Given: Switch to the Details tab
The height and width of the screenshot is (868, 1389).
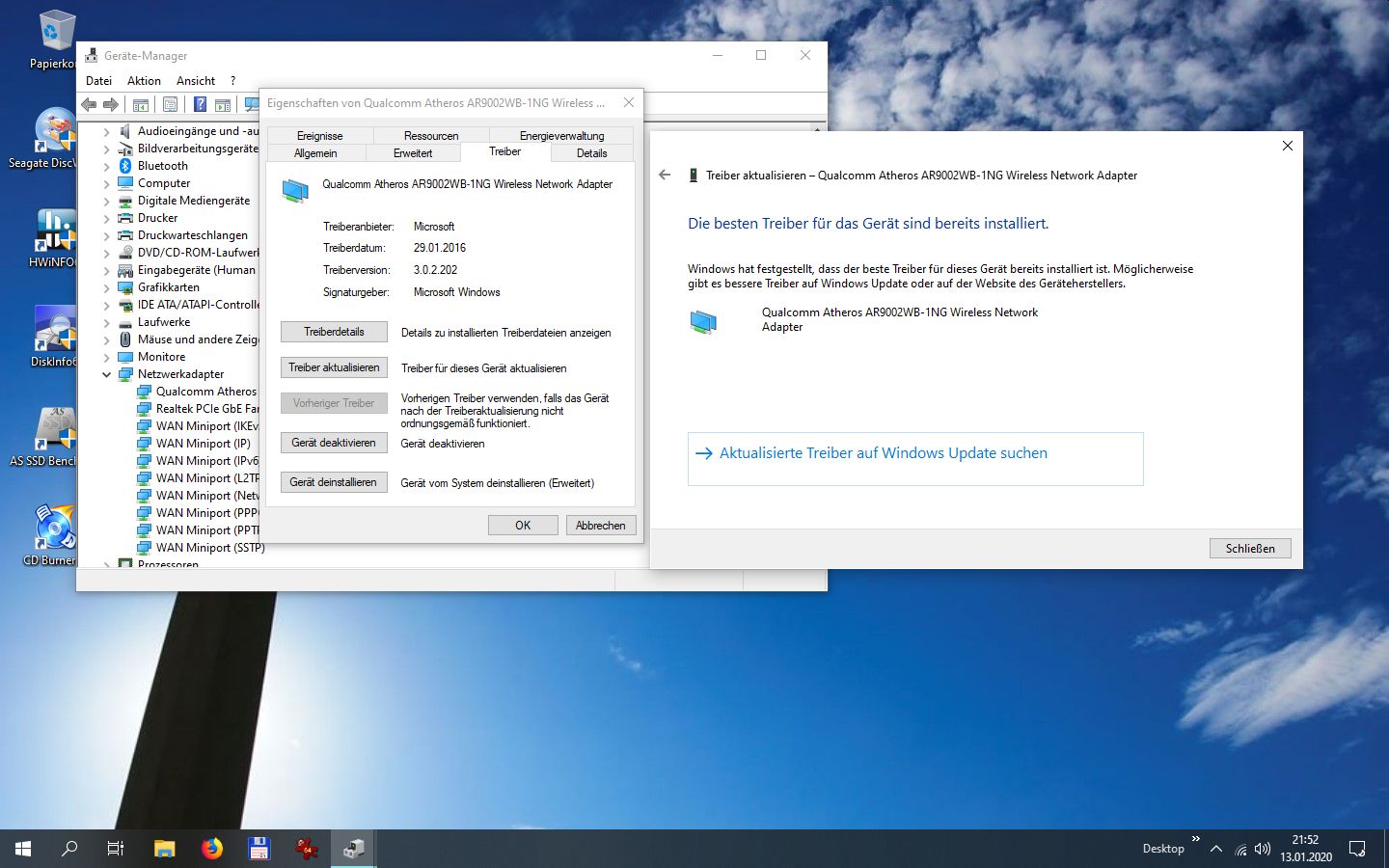Looking at the screenshot, I should 592,153.
